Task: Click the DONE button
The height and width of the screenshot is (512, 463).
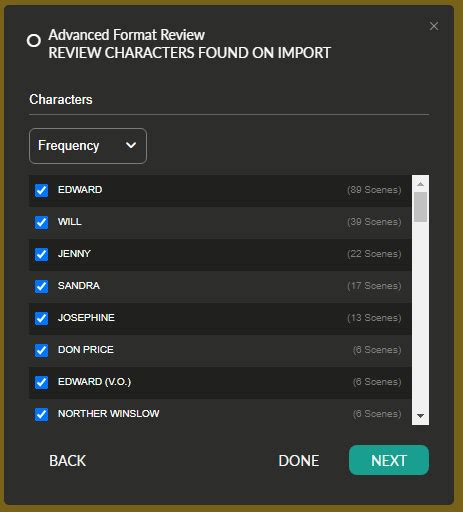Action: click(299, 461)
